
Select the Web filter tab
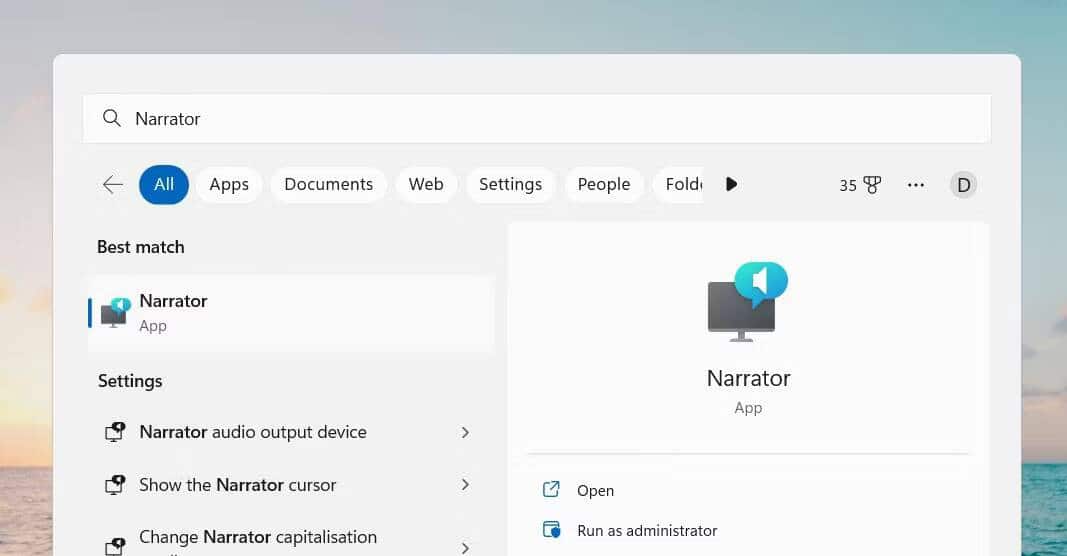[x=426, y=184]
